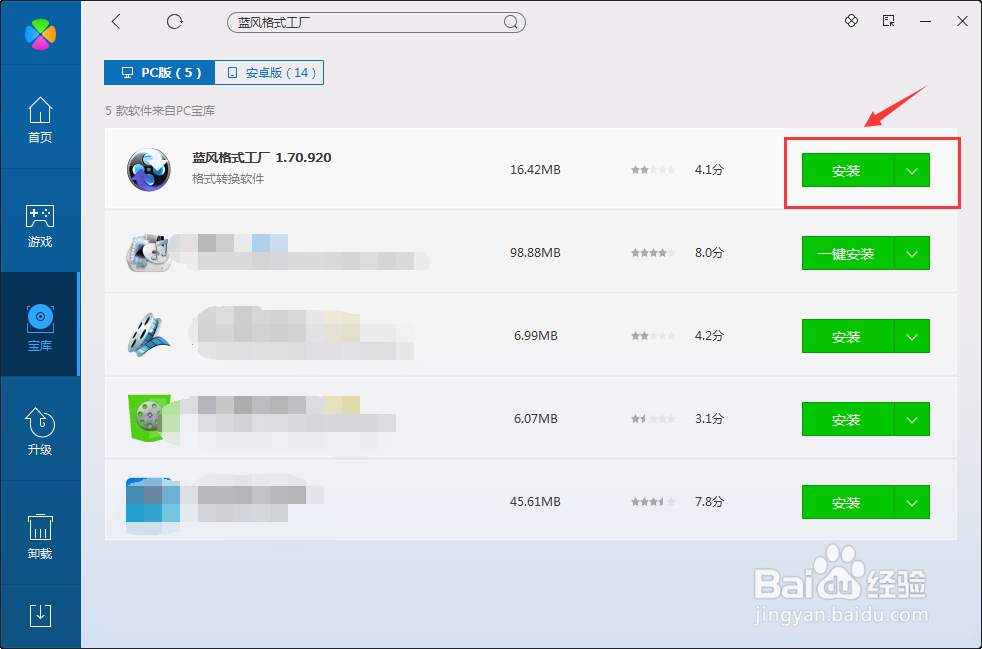The width and height of the screenshot is (982, 649).
Task: Install the 6.07MB software
Action: pos(848,419)
